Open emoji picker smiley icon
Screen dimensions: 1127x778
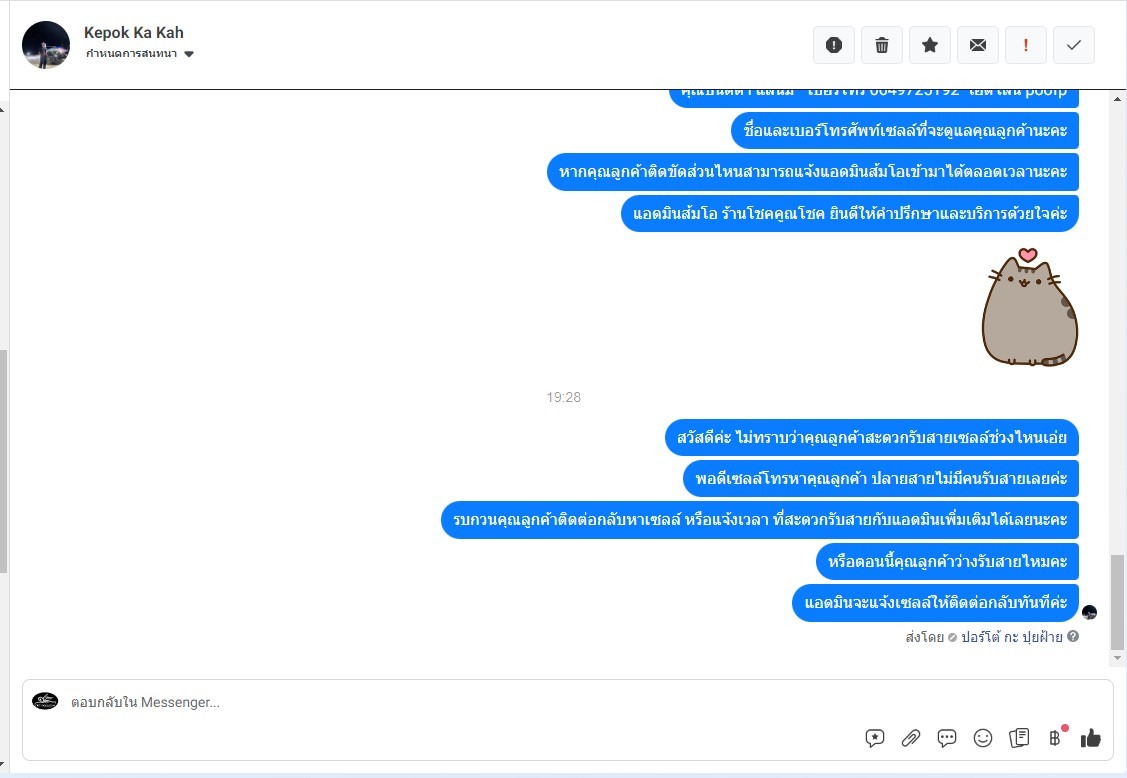(983, 738)
